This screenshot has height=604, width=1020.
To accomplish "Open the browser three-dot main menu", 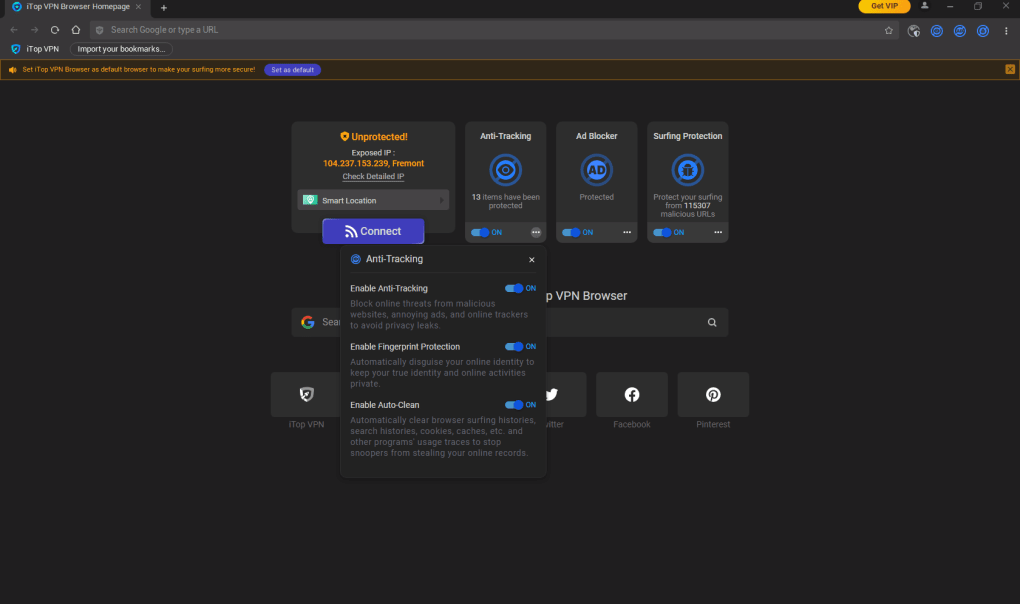I will pos(1006,31).
